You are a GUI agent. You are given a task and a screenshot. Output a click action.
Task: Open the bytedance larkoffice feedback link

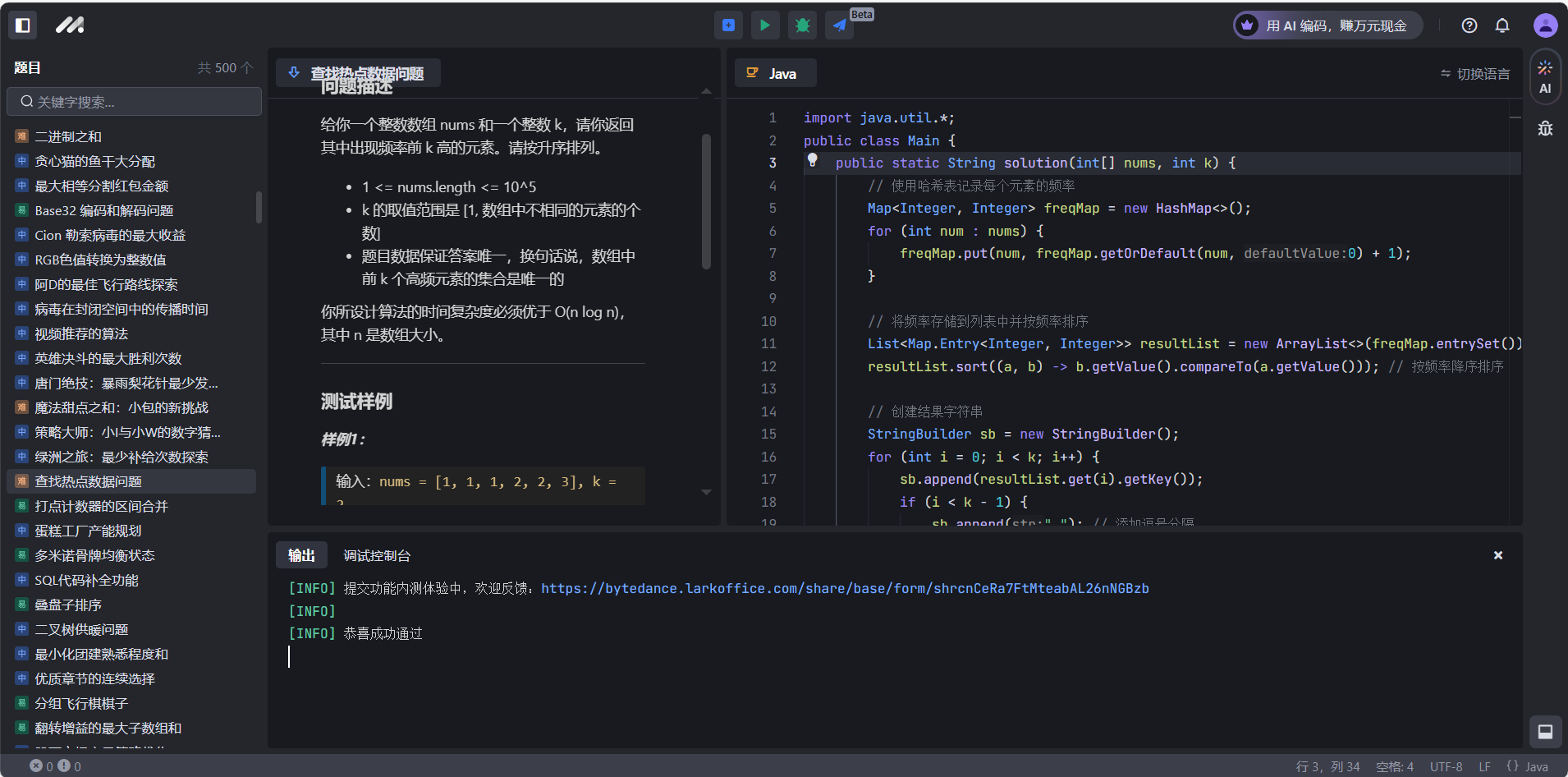845,588
